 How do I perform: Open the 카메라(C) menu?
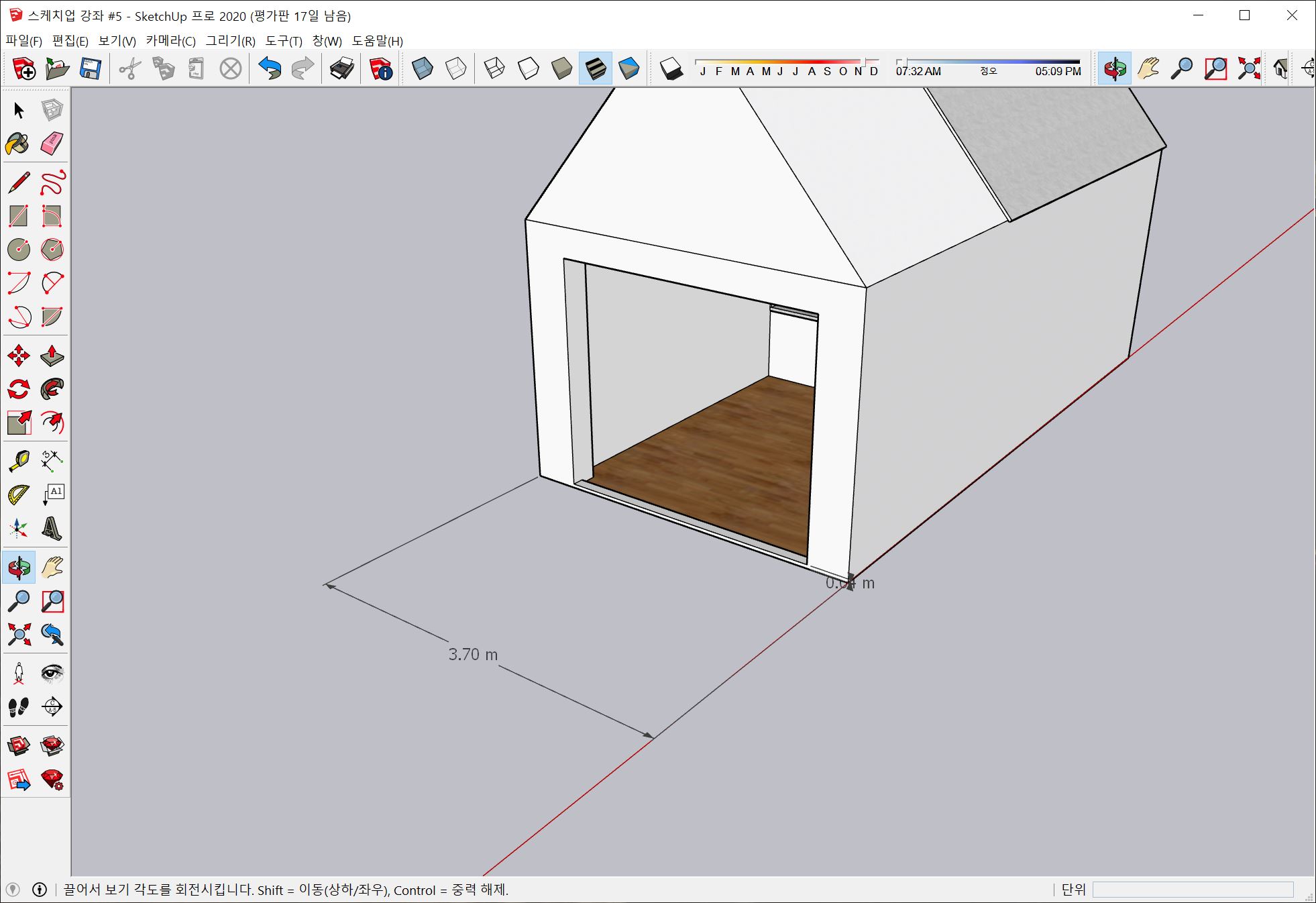tap(170, 41)
